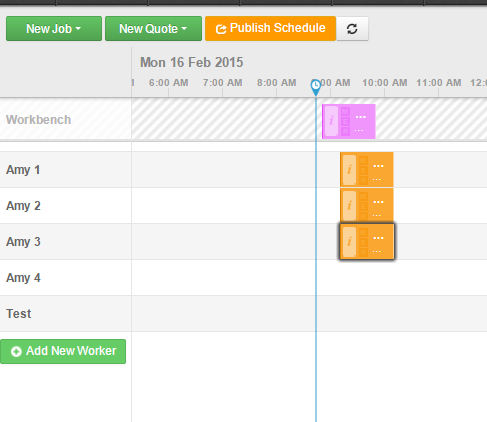
Task: Open info icon on Amy 1 job
Action: point(349,170)
